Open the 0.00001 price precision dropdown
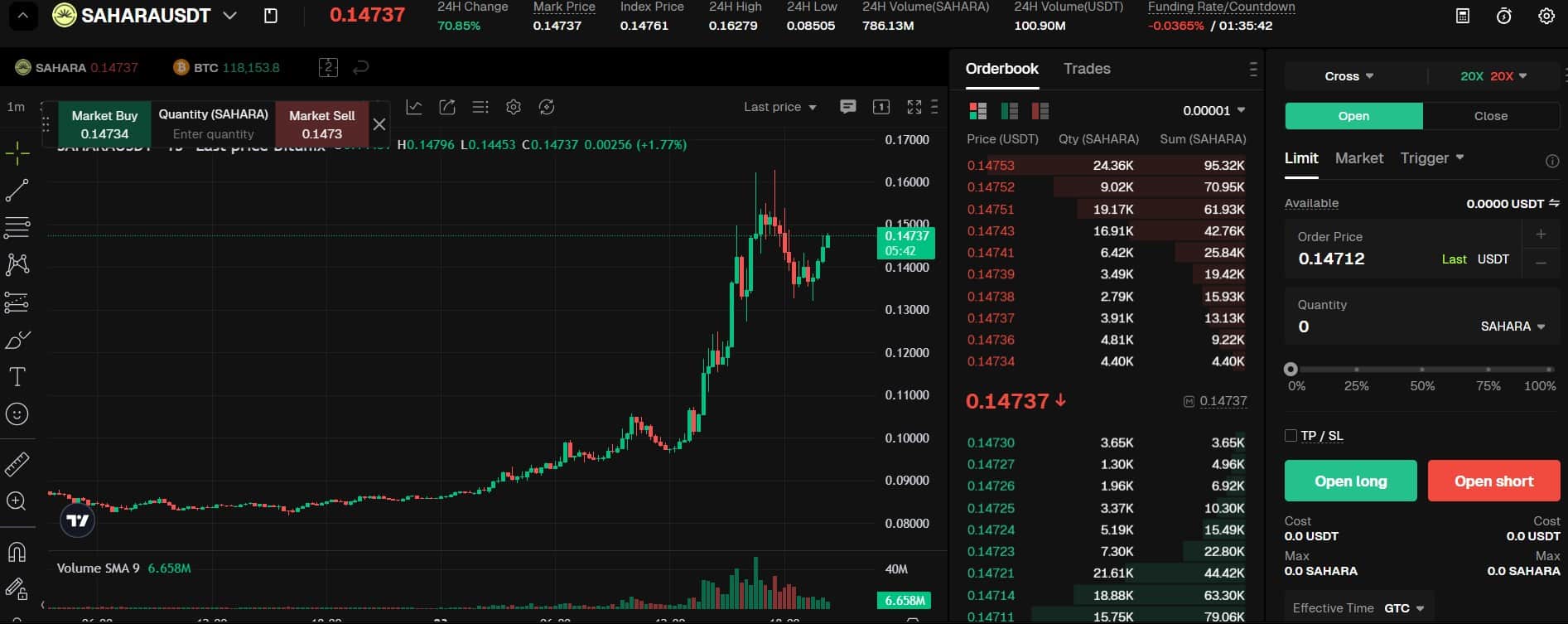 click(x=1213, y=110)
